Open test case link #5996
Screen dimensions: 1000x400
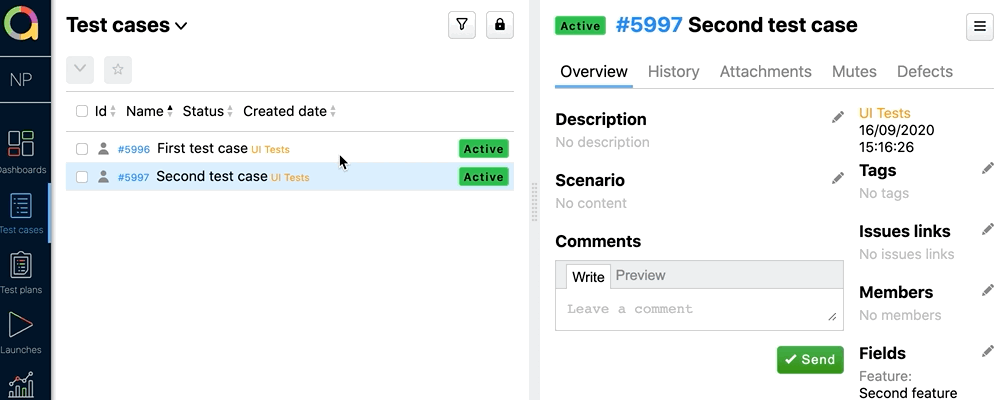pyautogui.click(x=133, y=150)
